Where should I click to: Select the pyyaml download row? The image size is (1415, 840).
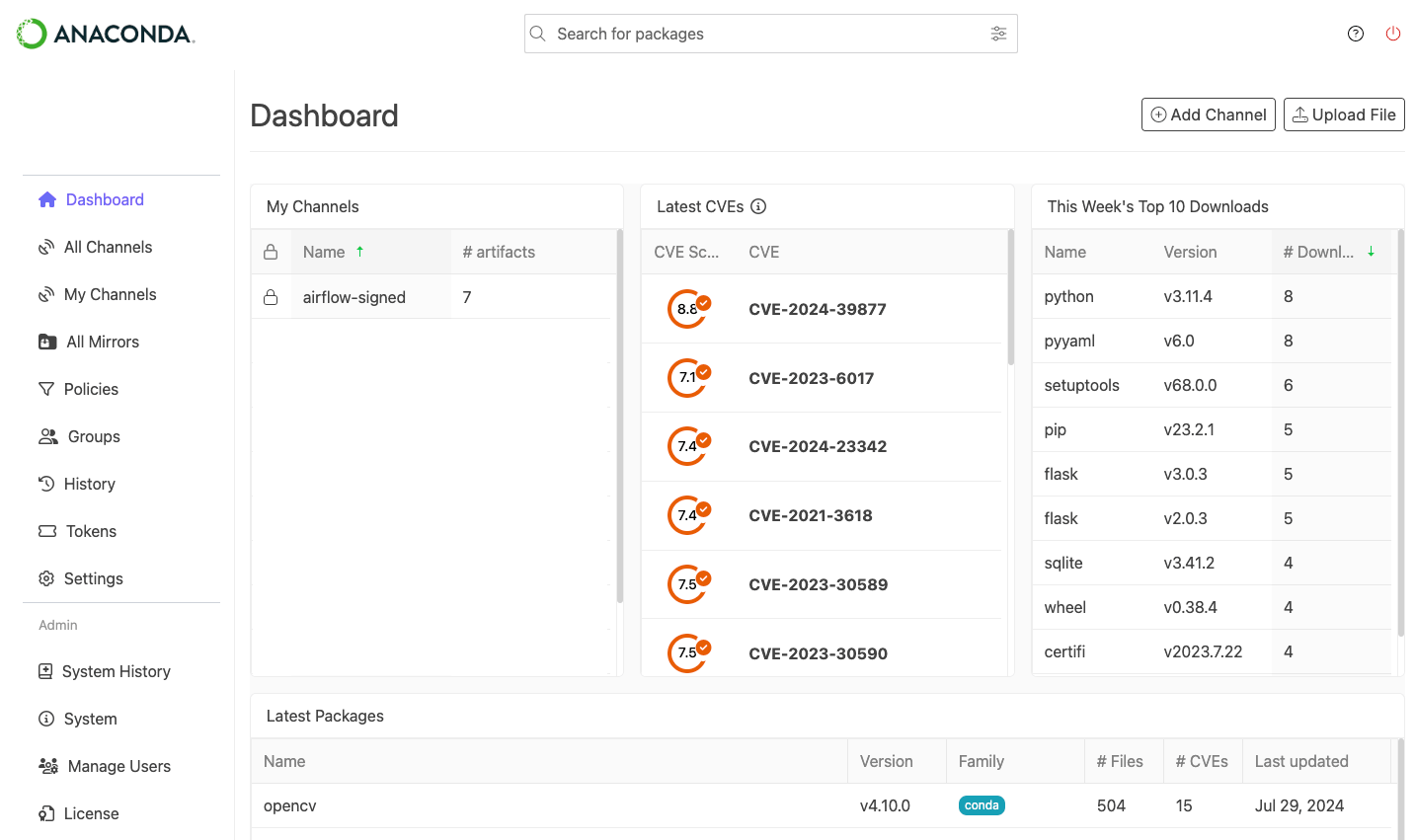point(1212,341)
